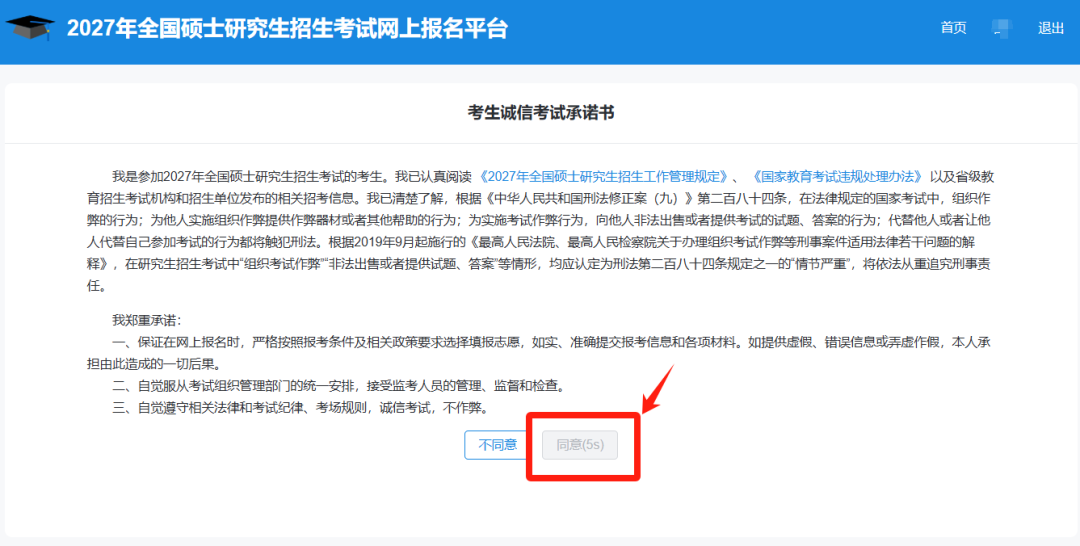The width and height of the screenshot is (1080, 546).
Task: Click the line 我郑重承诺：
Action: [147, 320]
